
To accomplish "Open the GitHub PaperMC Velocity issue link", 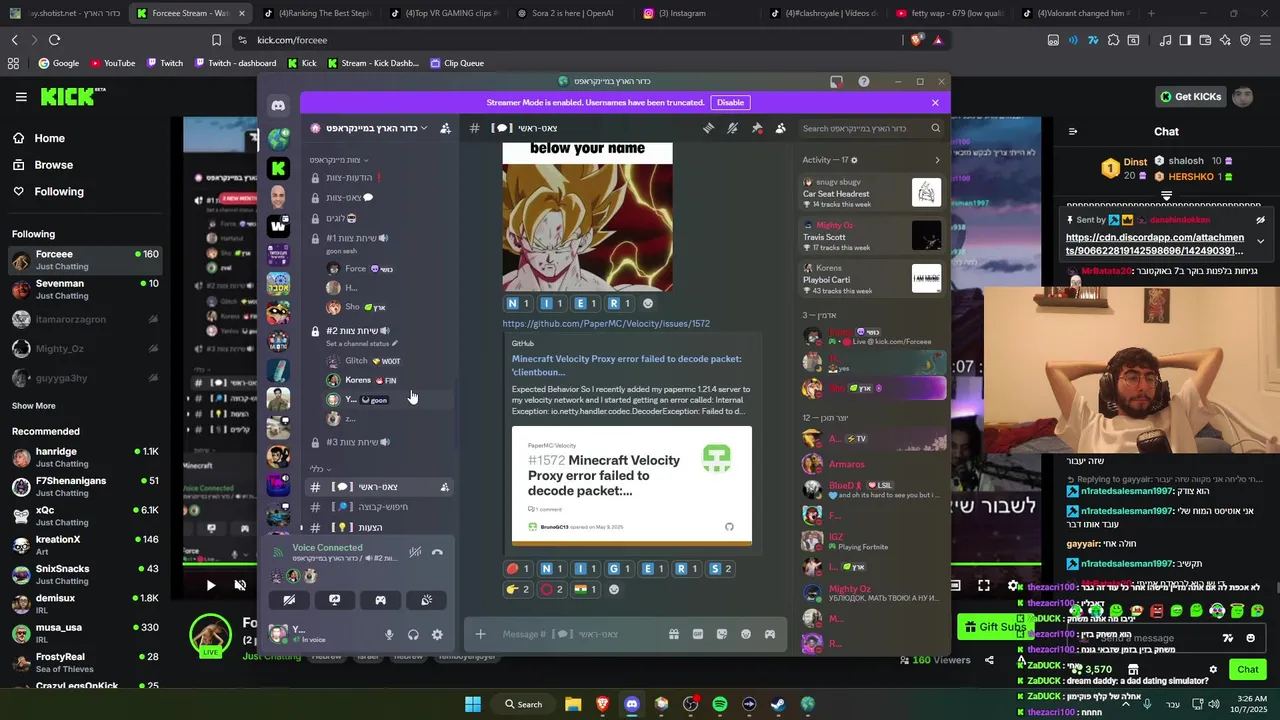I will (x=606, y=324).
